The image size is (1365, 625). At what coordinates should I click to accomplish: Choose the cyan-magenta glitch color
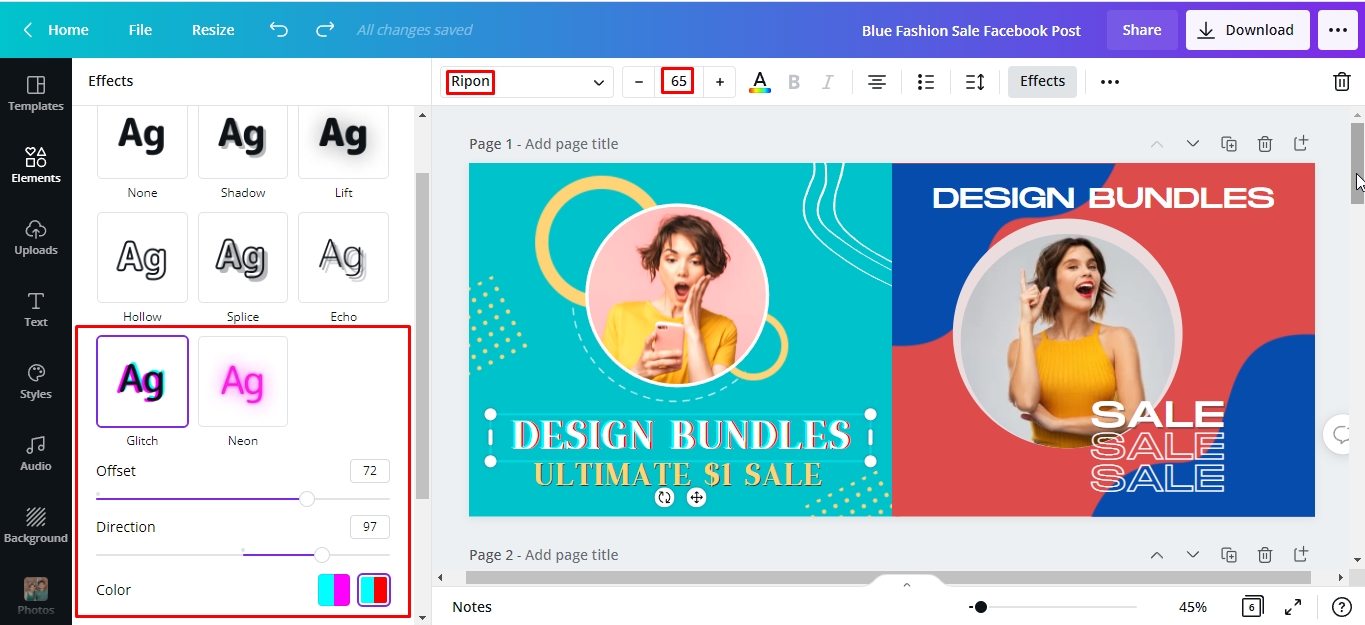click(334, 590)
